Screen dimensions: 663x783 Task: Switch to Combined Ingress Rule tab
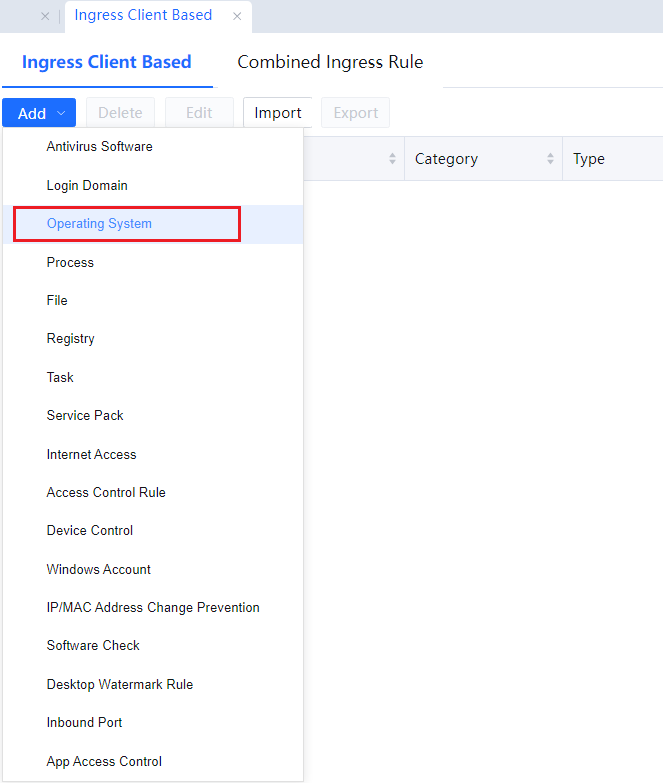[330, 62]
